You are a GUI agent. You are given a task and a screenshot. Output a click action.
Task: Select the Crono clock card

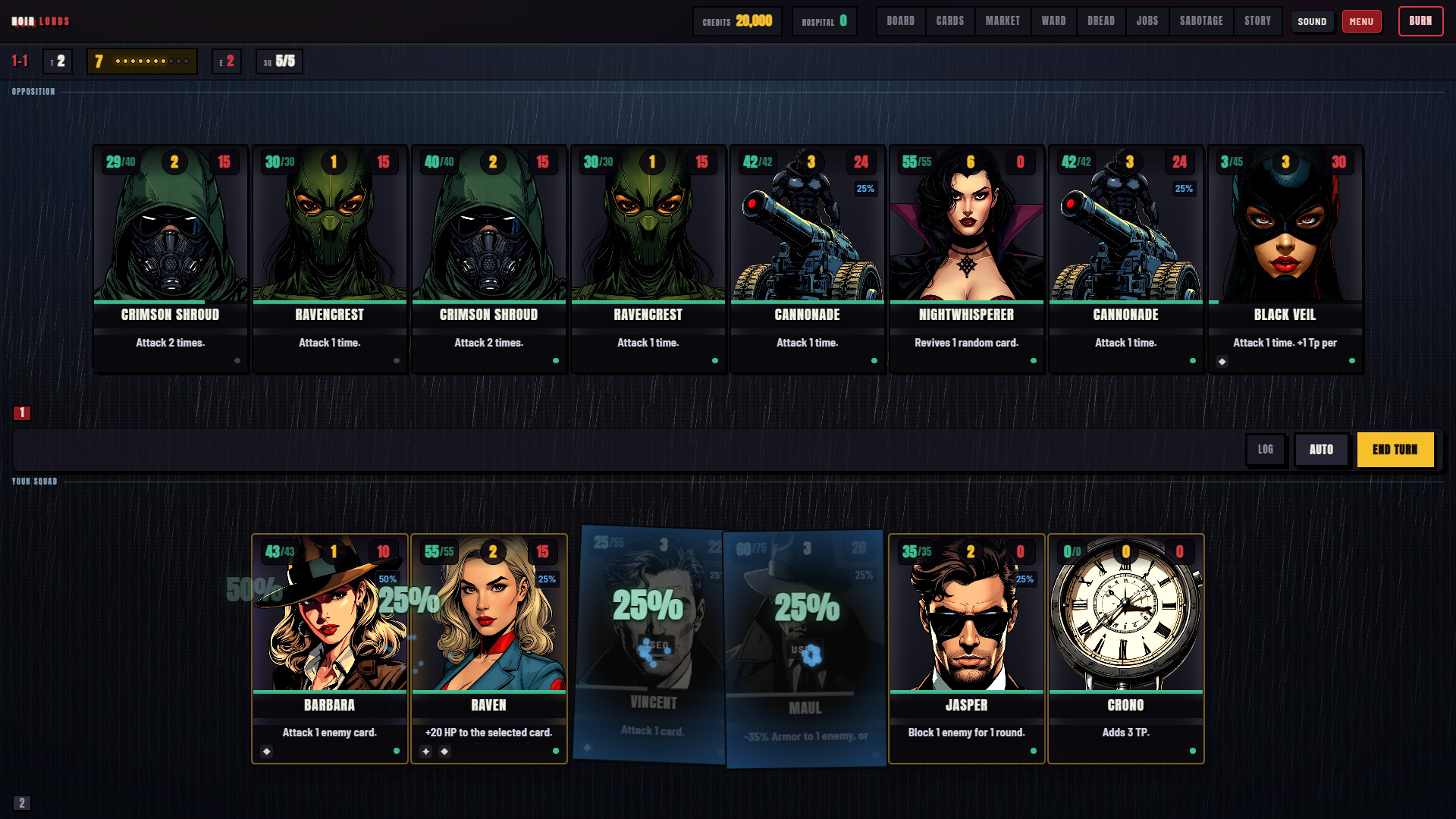1125,649
